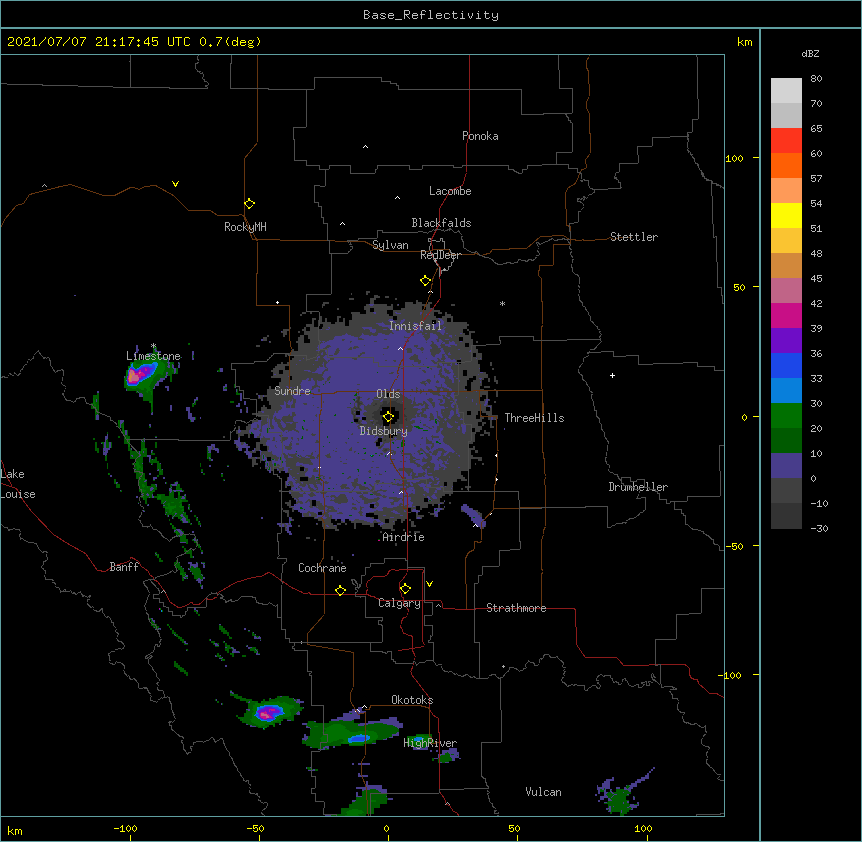Click the Blackfalds city label
Screen dimensions: 862x842
pos(441,223)
